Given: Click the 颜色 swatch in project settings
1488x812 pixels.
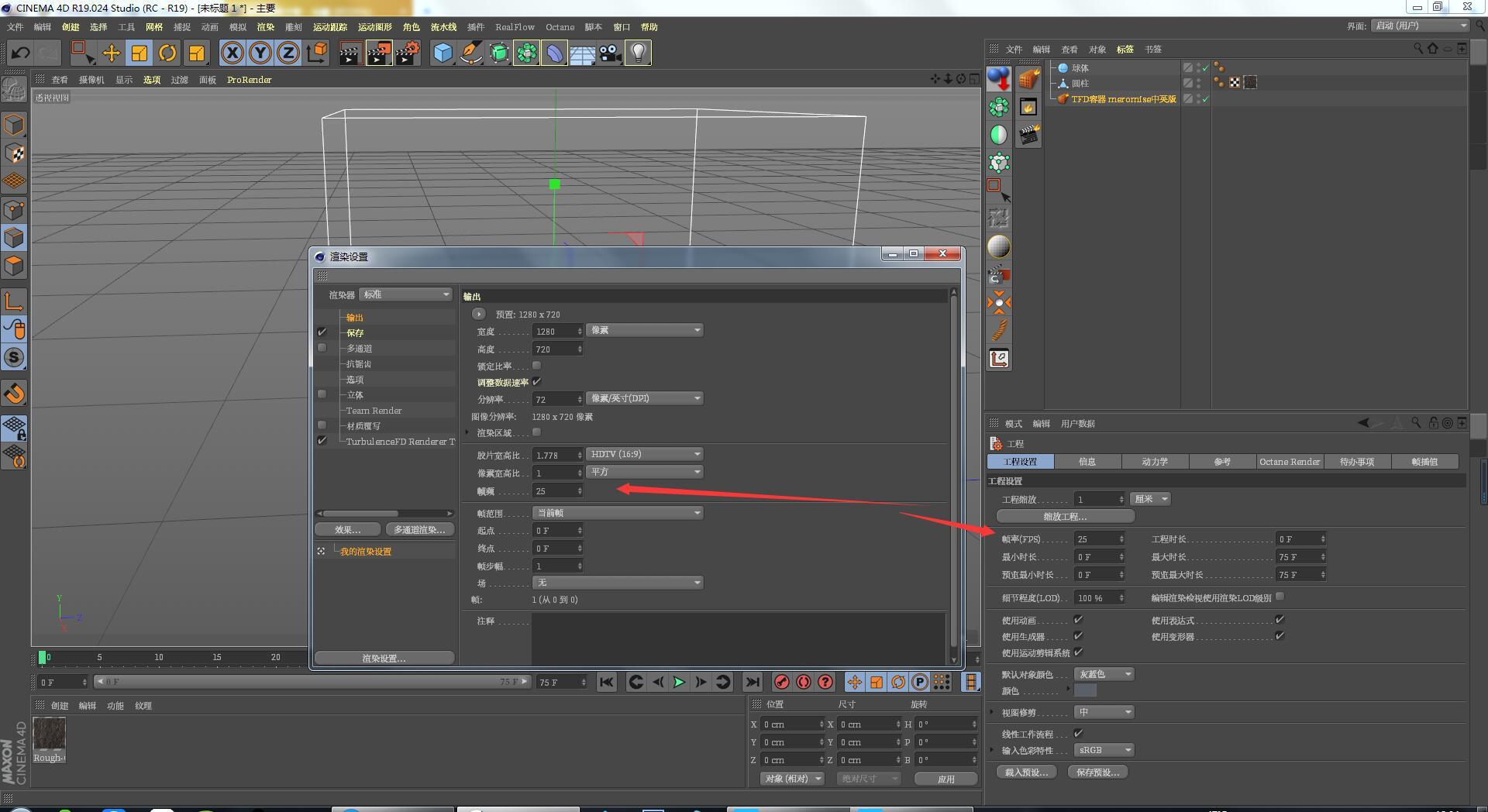Looking at the screenshot, I should point(1085,691).
